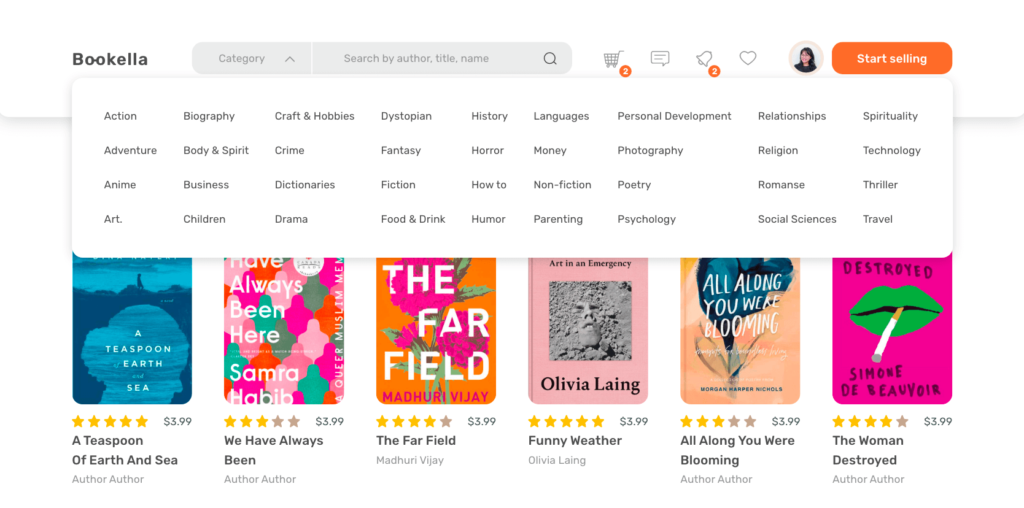Click the title The Far Field
The height and width of the screenshot is (508, 1024).
point(415,441)
